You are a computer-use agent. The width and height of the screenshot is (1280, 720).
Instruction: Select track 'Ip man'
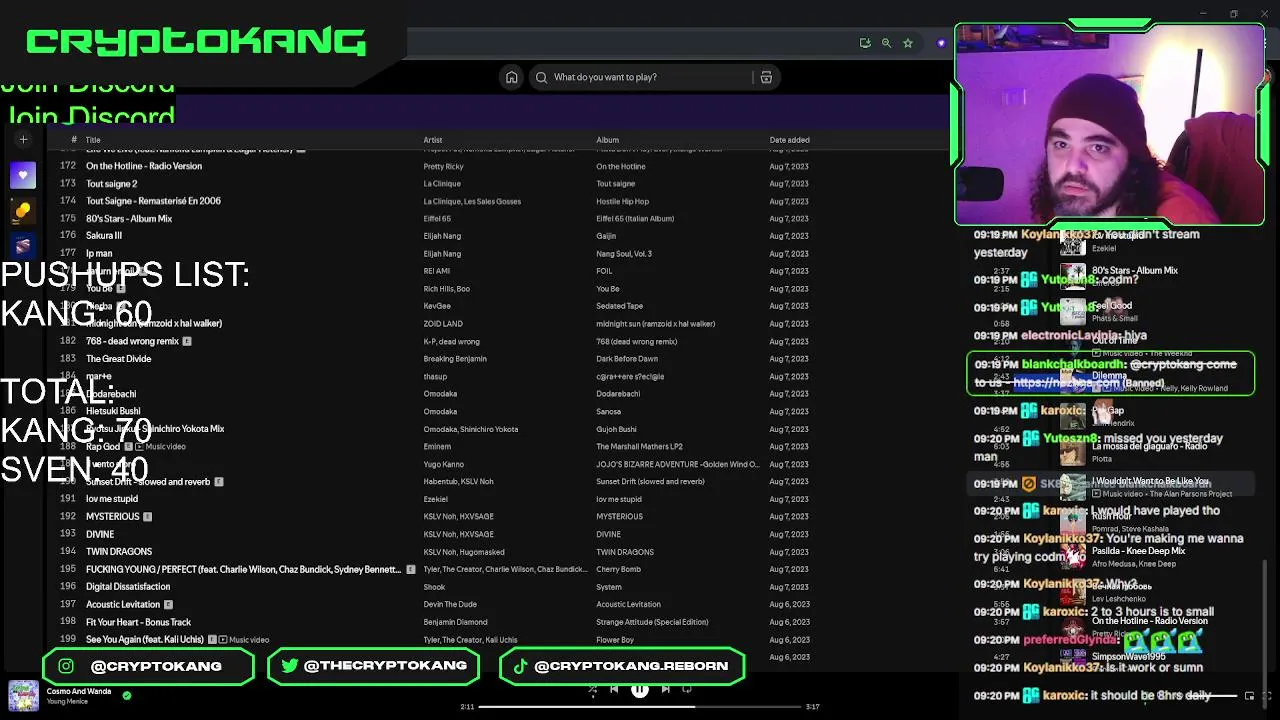[x=99, y=254]
